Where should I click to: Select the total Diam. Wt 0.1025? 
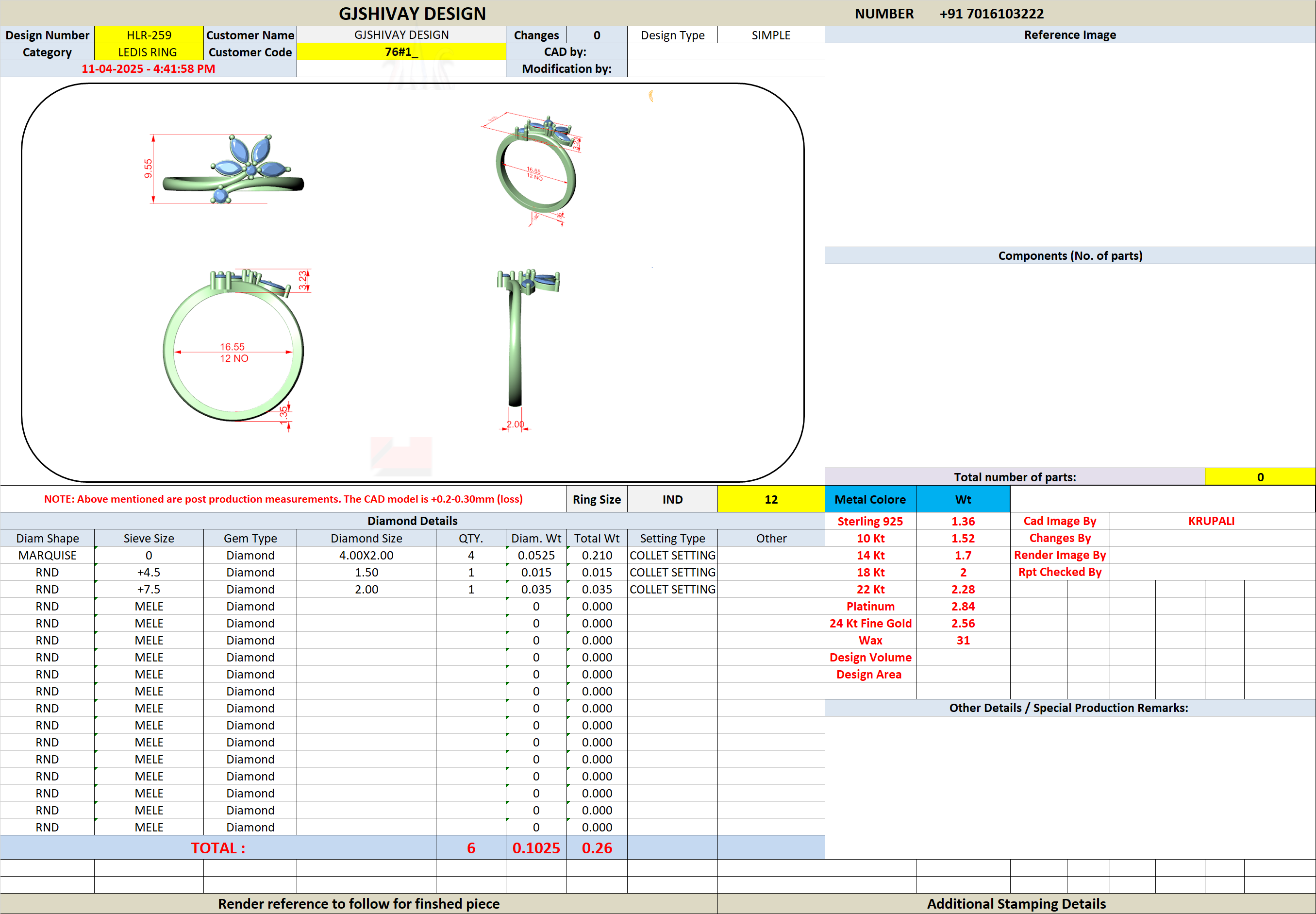coord(536,848)
